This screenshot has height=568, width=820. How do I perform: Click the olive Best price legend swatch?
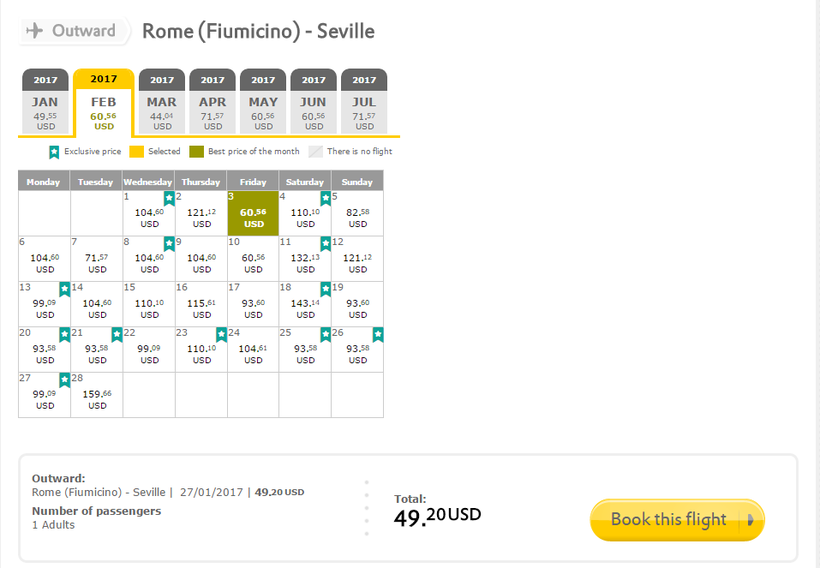pos(199,152)
